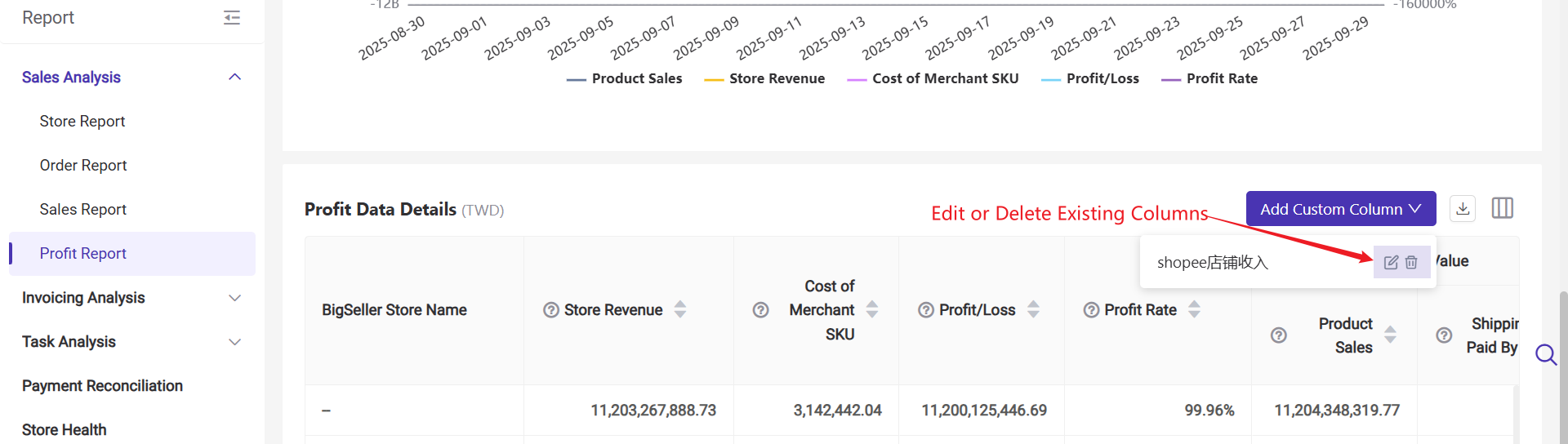Collapse the sidebar using the menu fold icon
The width and height of the screenshot is (1568, 444).
click(x=232, y=18)
